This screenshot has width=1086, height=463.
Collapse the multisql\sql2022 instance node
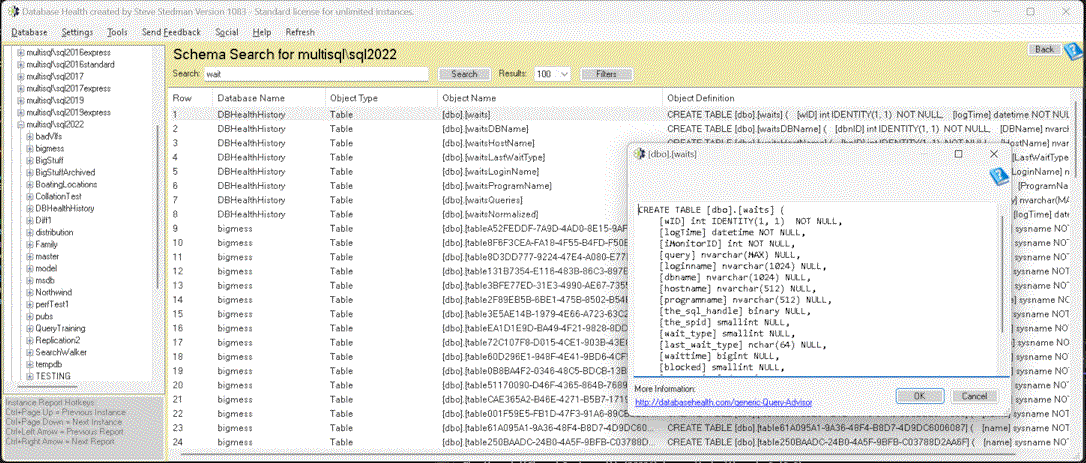(x=21, y=124)
